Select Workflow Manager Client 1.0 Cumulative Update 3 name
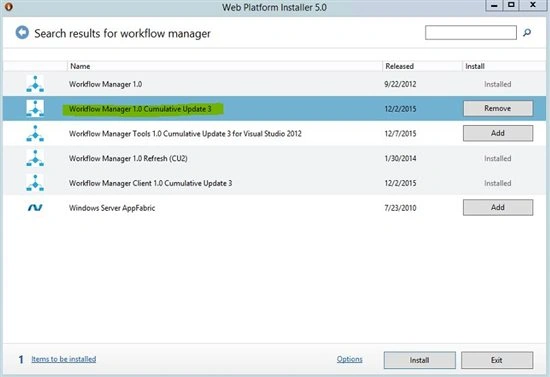 [150, 183]
